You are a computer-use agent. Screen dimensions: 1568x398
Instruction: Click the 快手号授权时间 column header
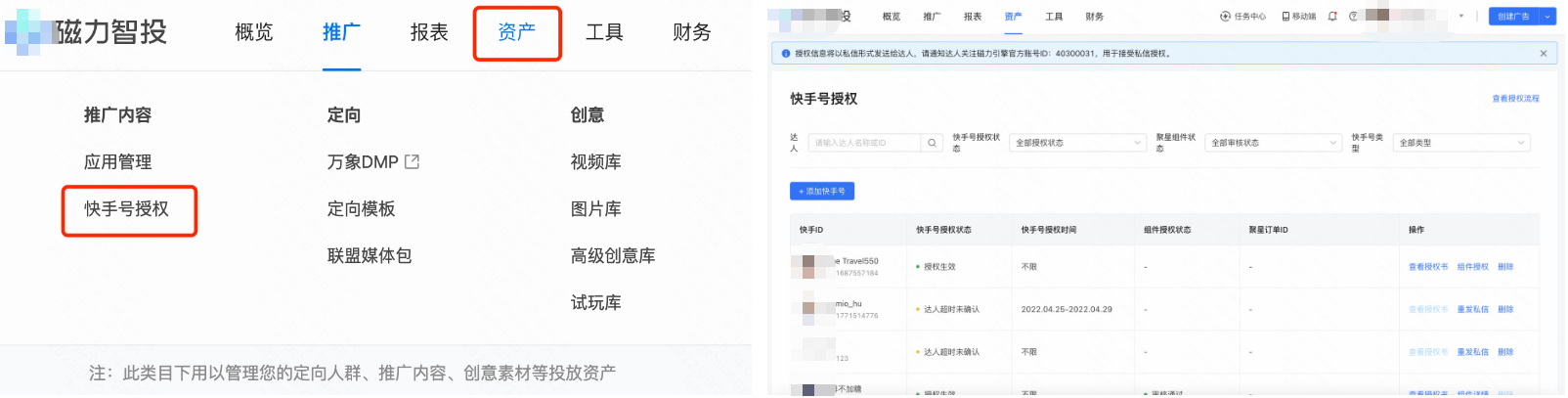(1049, 230)
